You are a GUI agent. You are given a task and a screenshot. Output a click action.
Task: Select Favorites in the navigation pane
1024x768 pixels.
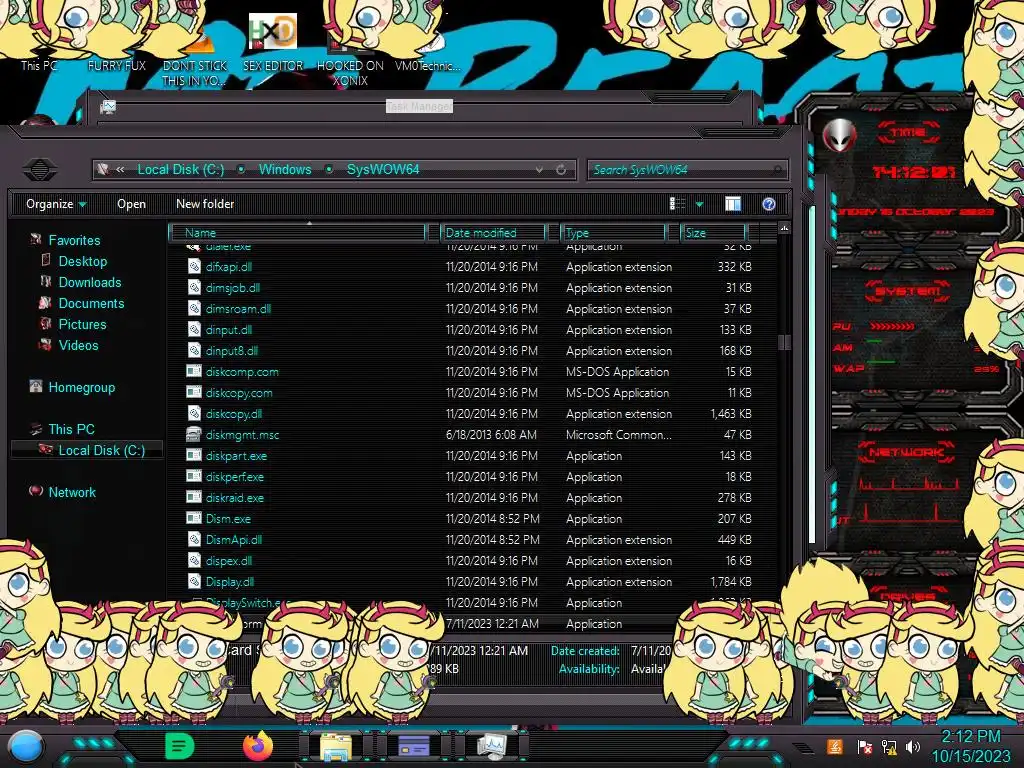point(74,240)
